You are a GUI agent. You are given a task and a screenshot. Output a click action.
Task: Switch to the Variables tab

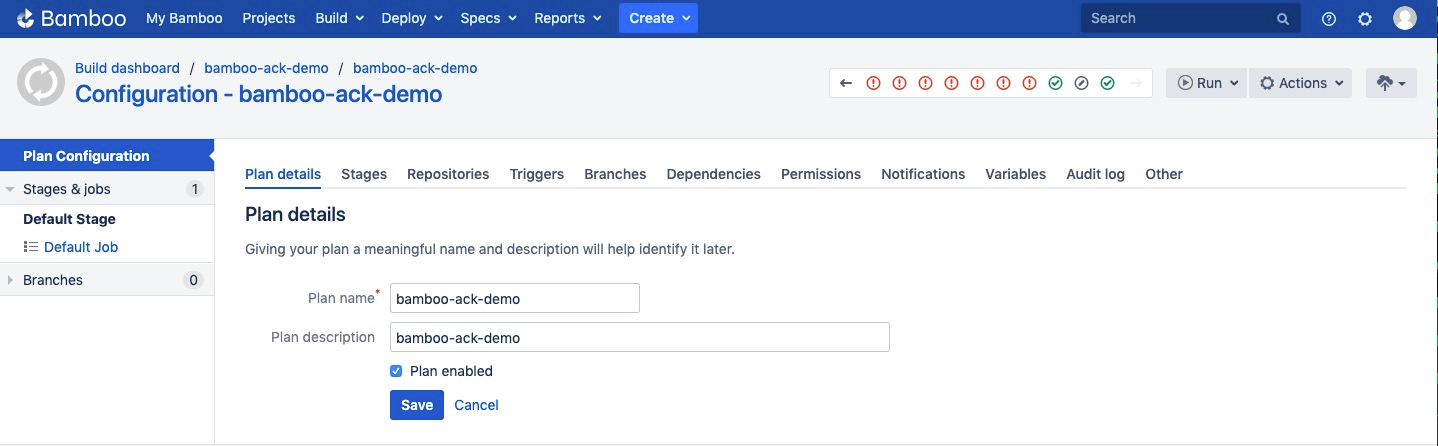[1016, 174]
